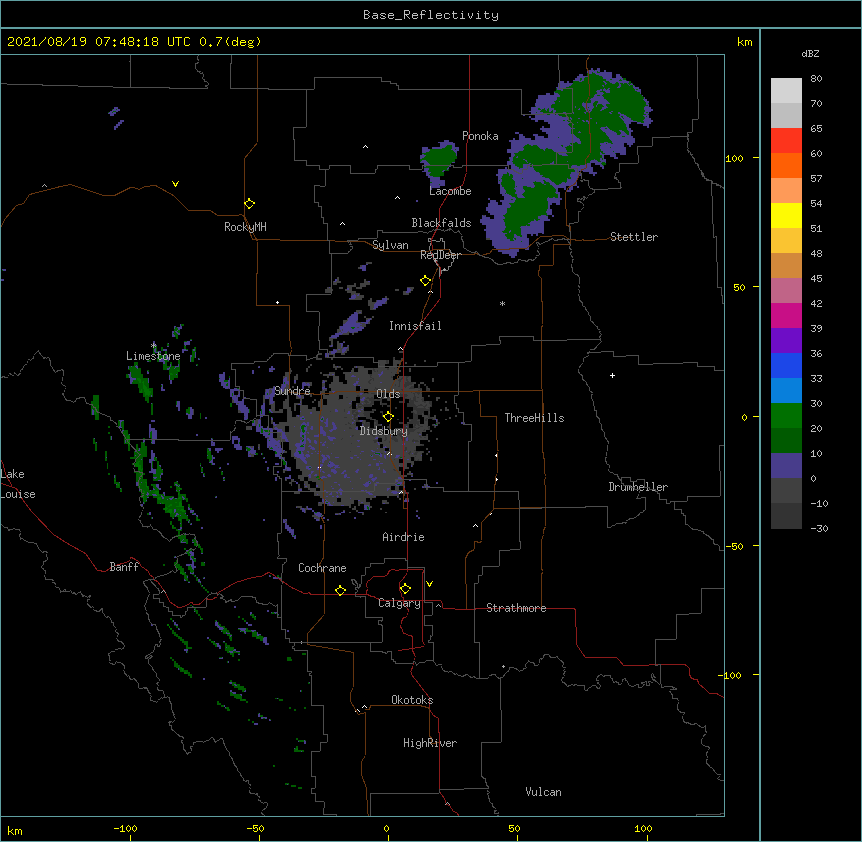Image resolution: width=862 pixels, height=842 pixels.
Task: Click the Limestone label
Action: (x=153, y=356)
